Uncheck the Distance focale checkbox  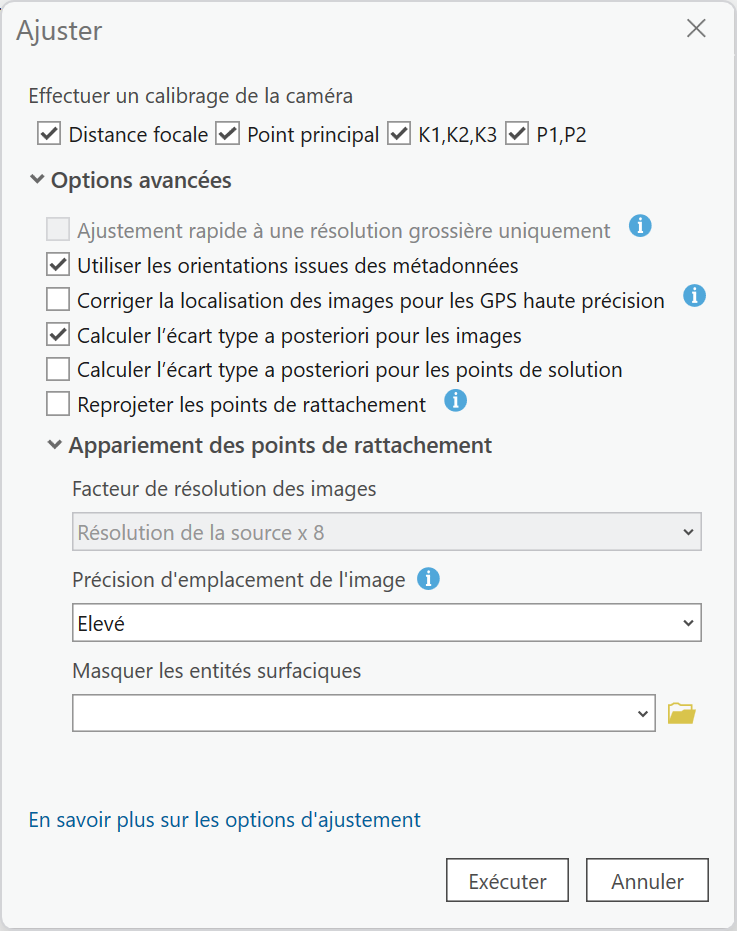pyautogui.click(x=48, y=133)
